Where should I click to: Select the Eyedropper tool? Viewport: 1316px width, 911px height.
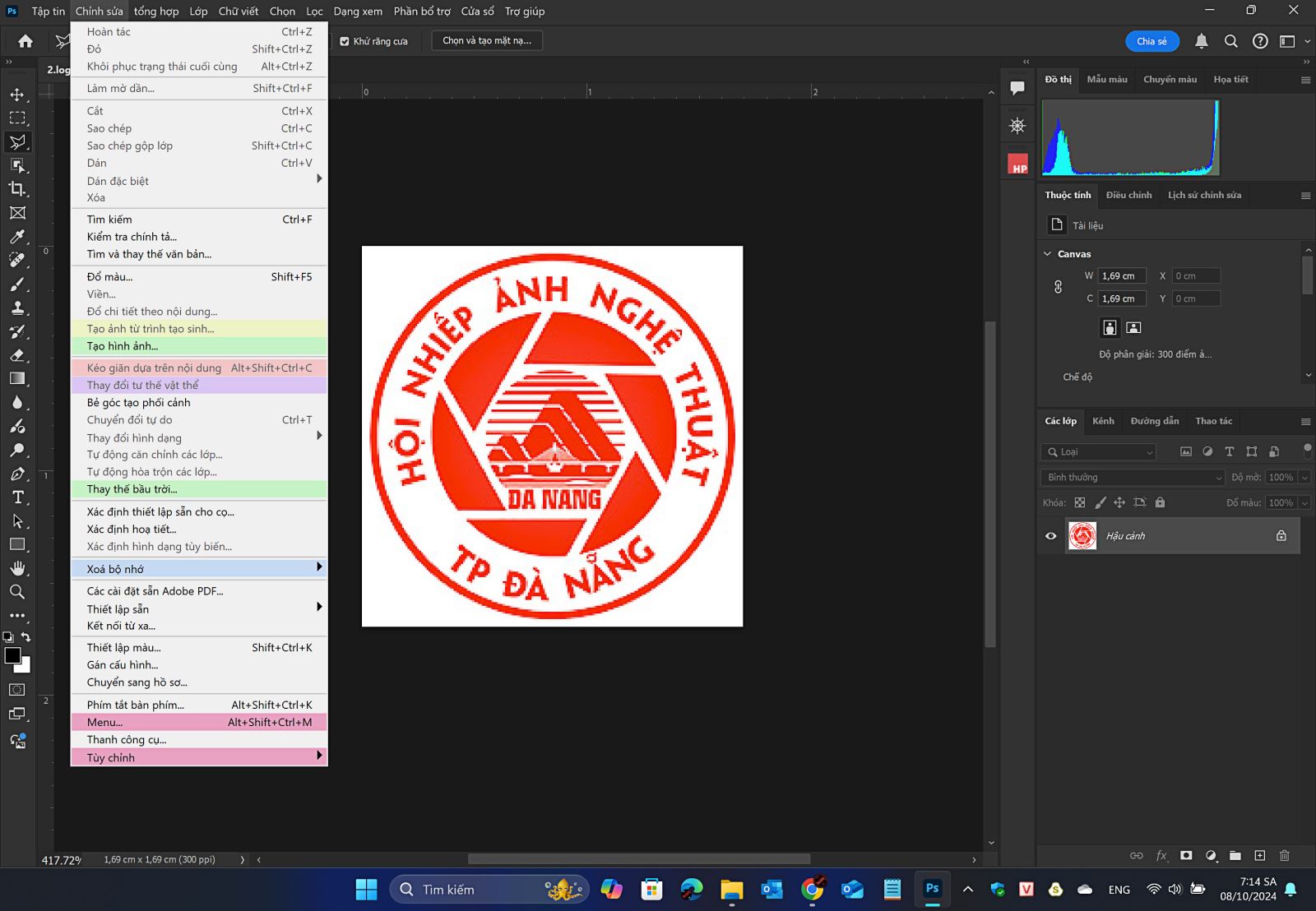[17, 237]
